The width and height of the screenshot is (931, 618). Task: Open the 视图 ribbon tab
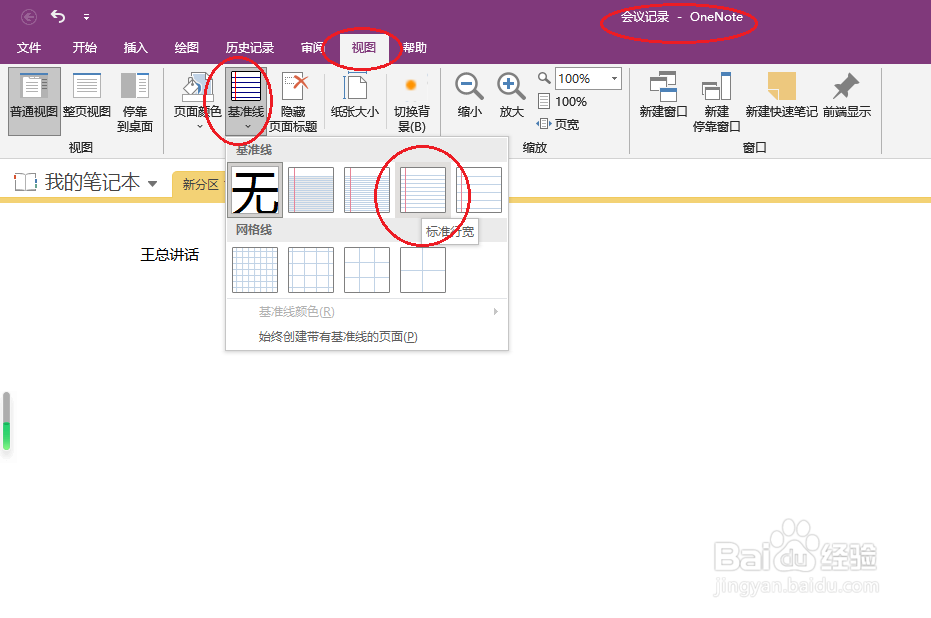(x=363, y=47)
